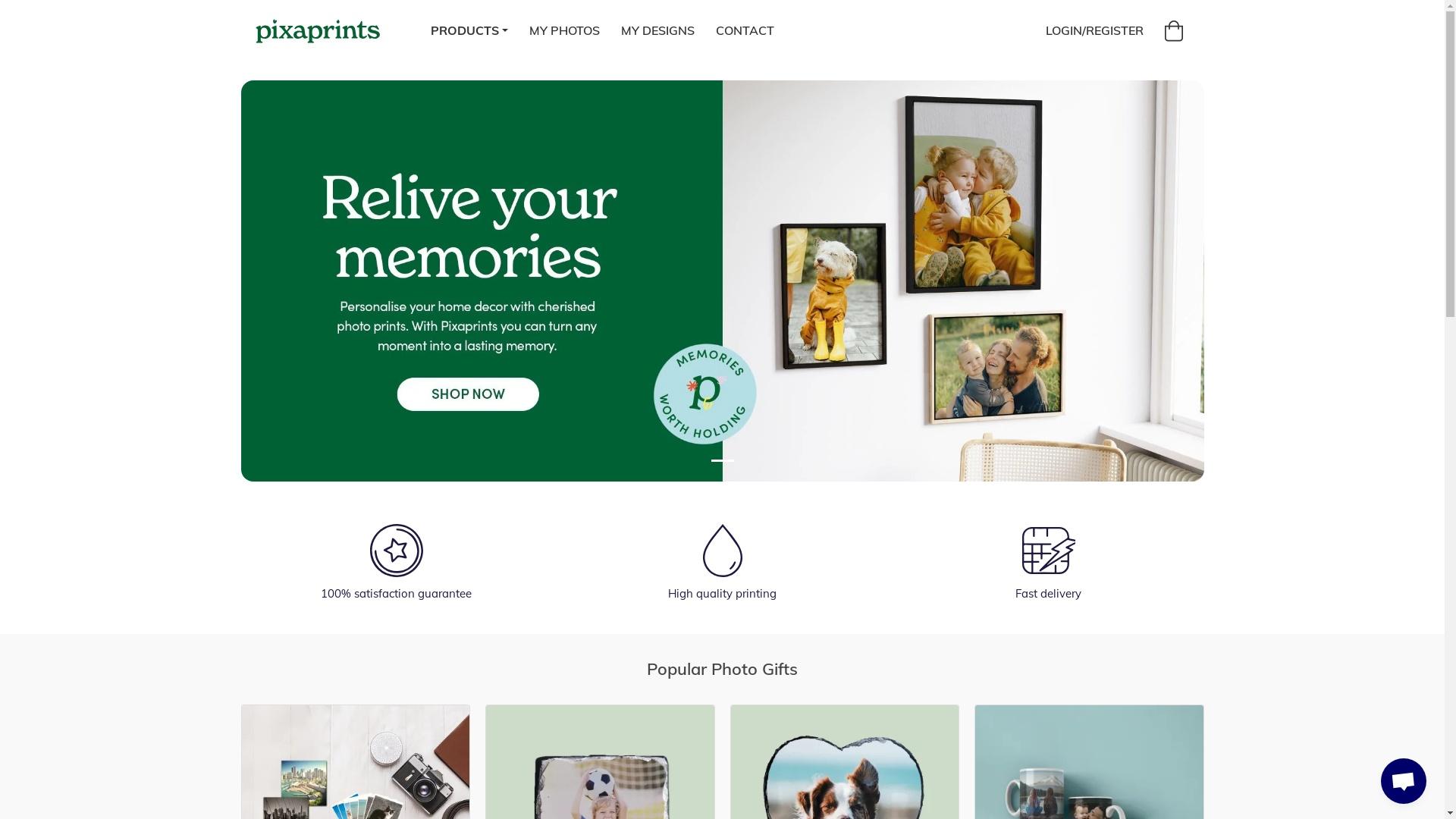Click the CONTACT menu item

[x=744, y=30]
